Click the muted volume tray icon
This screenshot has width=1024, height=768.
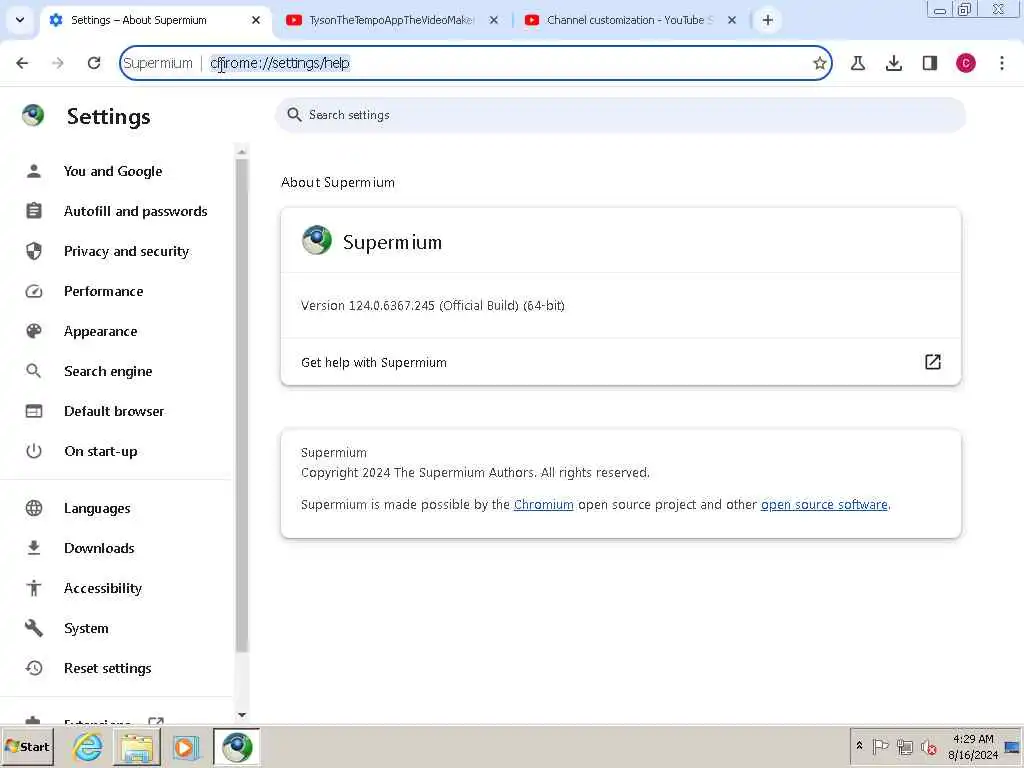[x=929, y=747]
